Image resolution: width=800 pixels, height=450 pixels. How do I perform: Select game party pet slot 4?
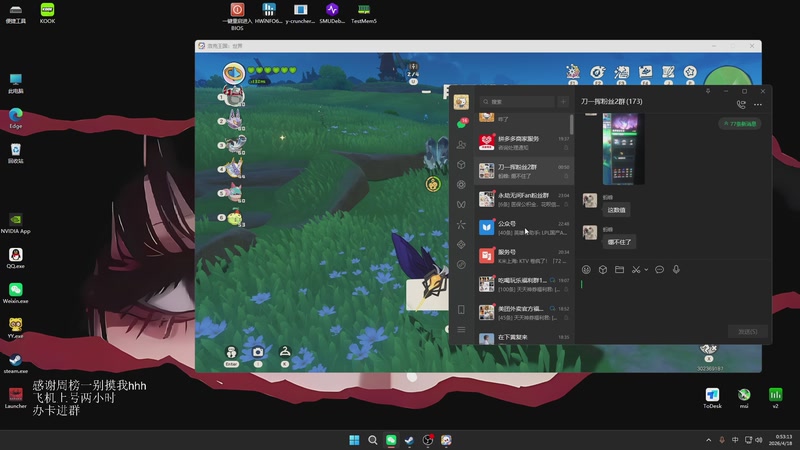click(x=235, y=168)
